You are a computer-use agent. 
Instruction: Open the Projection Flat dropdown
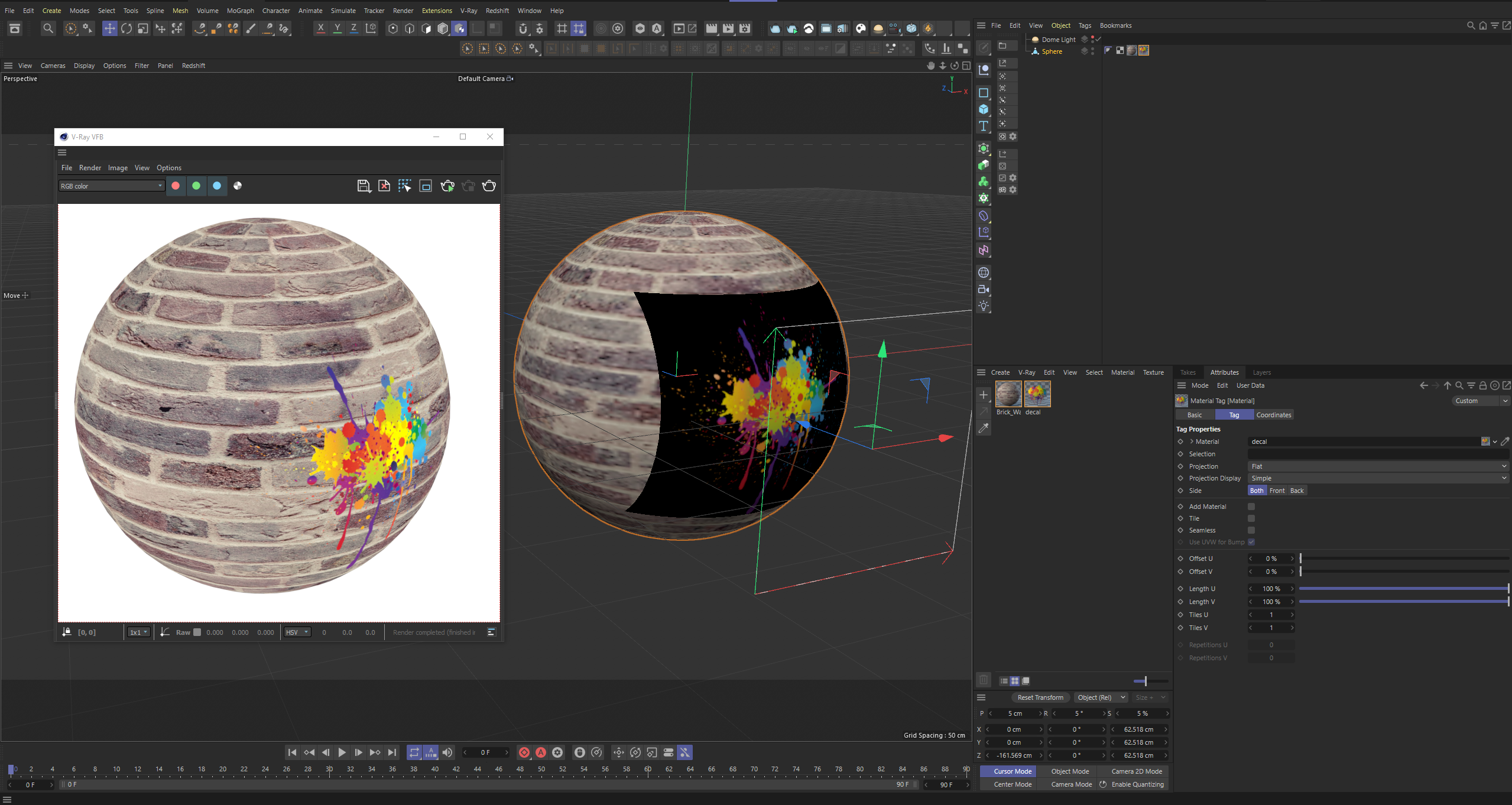(x=1378, y=466)
